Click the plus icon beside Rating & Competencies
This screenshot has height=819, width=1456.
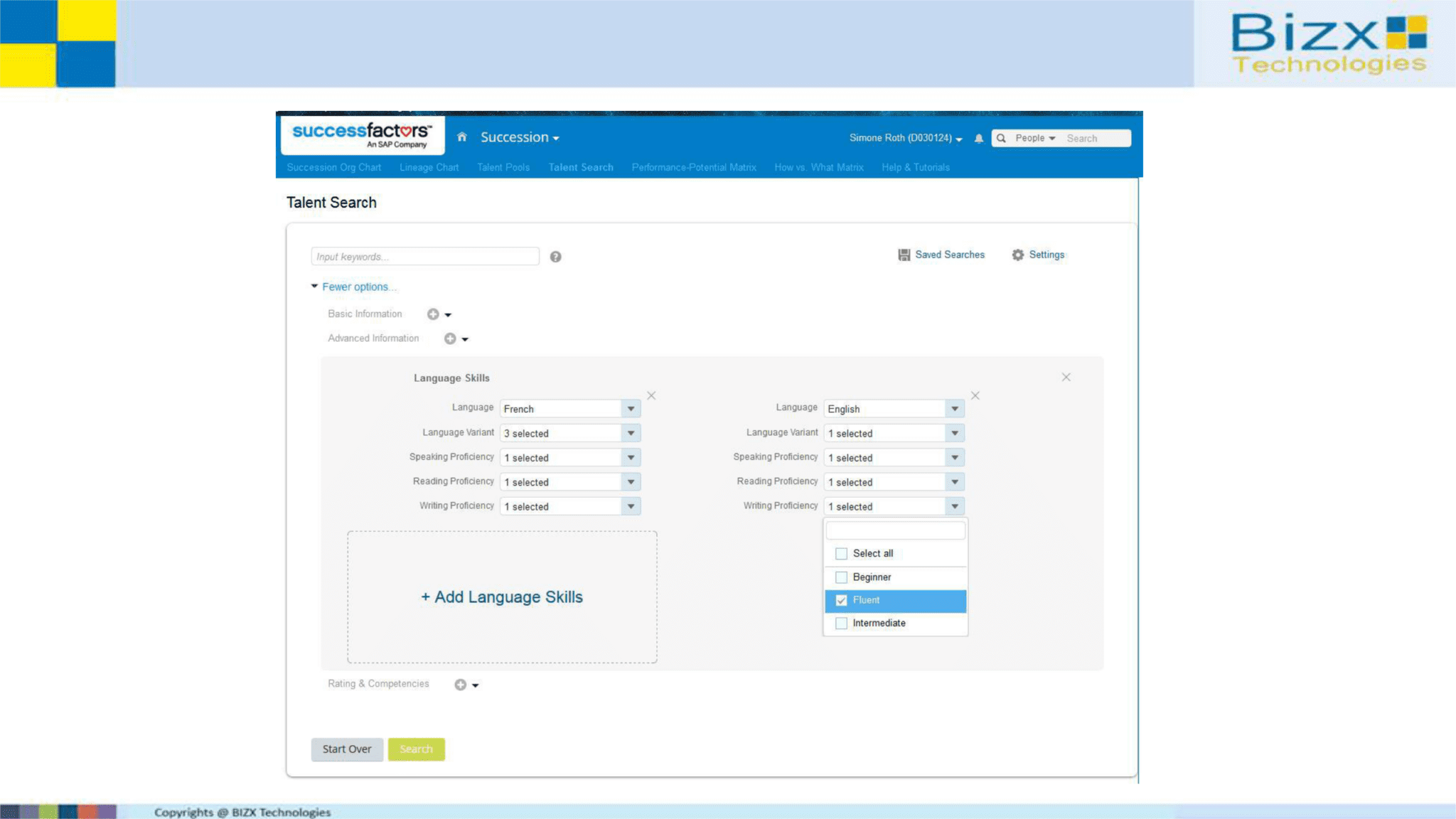460,684
